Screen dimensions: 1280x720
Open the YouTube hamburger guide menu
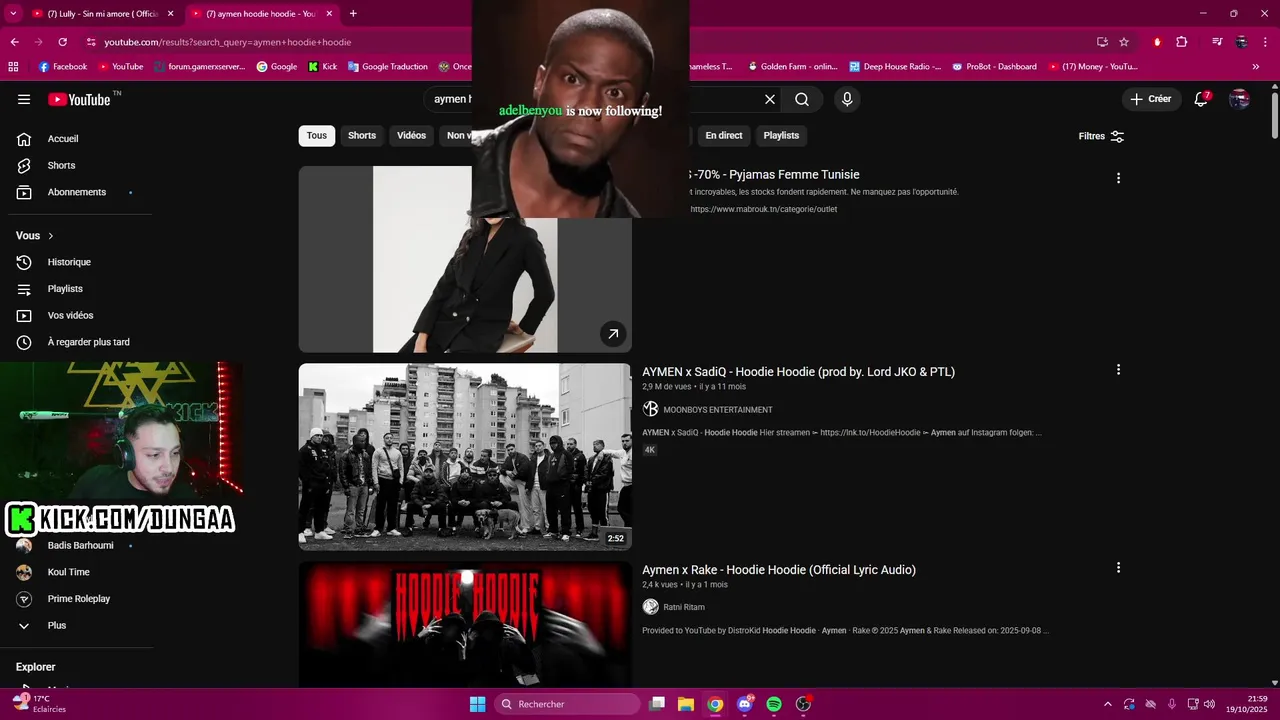24,99
